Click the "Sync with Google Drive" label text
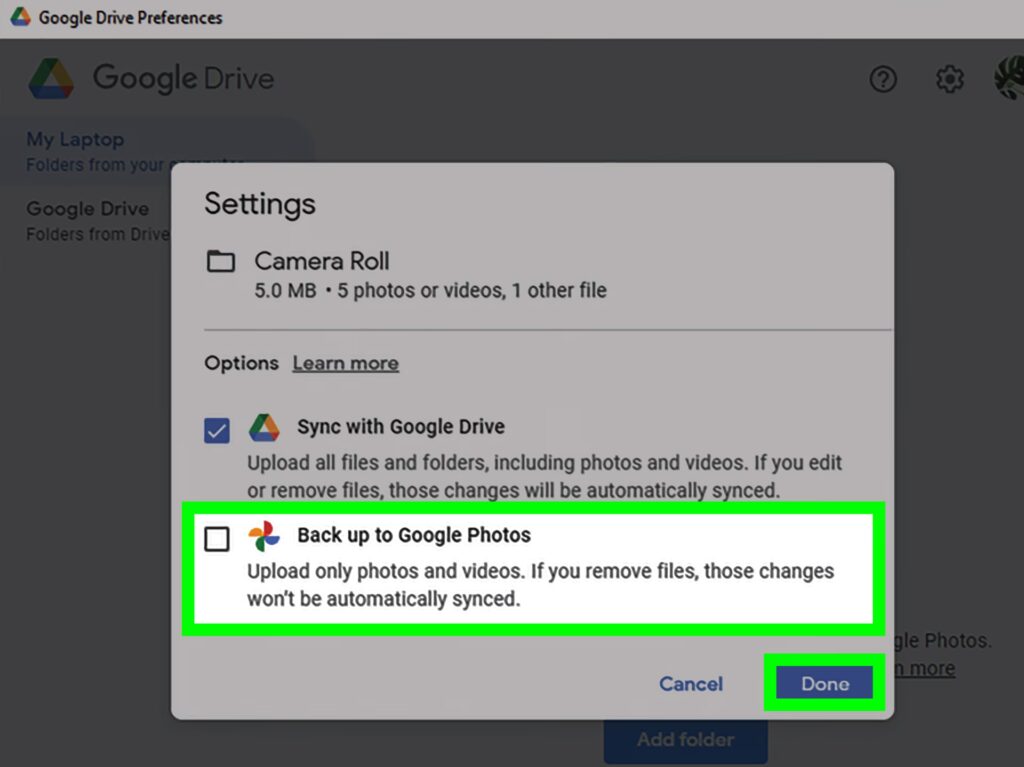The width and height of the screenshot is (1024, 767). click(400, 427)
